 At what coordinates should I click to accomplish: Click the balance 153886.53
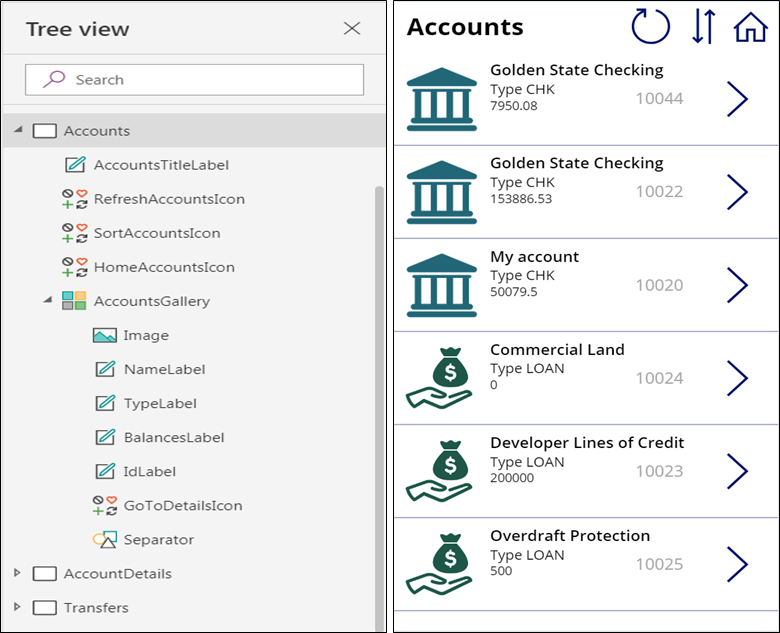(x=521, y=199)
